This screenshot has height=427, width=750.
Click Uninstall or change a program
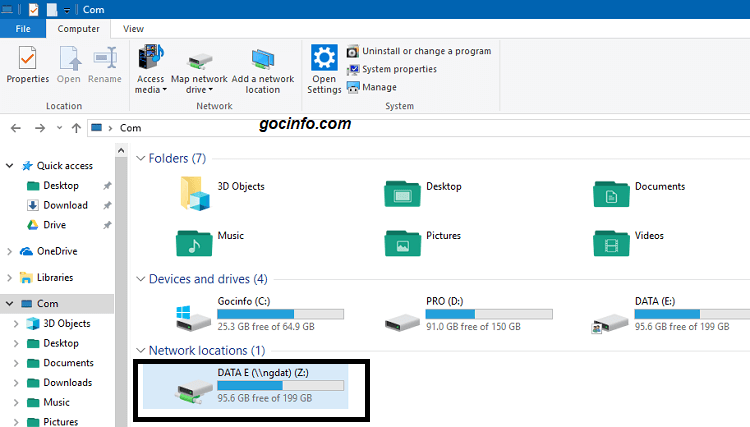419,51
